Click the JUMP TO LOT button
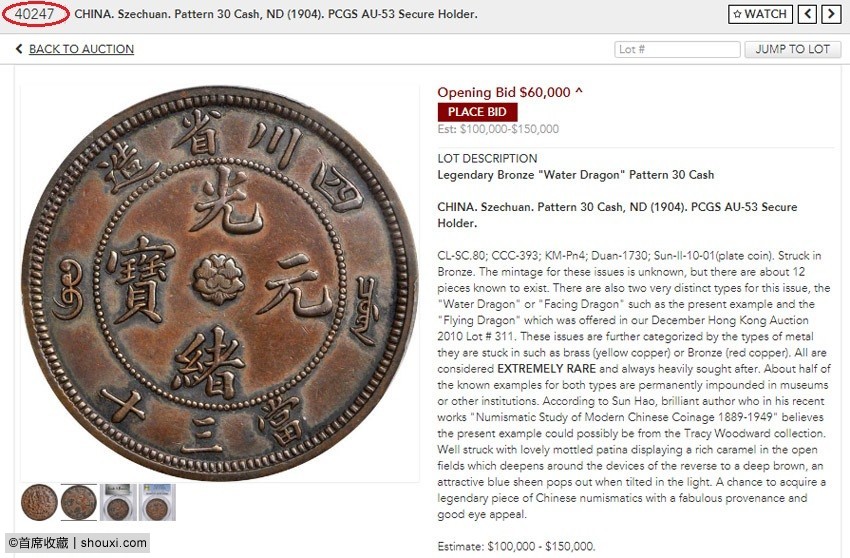This screenshot has width=850, height=558. pyautogui.click(x=793, y=49)
